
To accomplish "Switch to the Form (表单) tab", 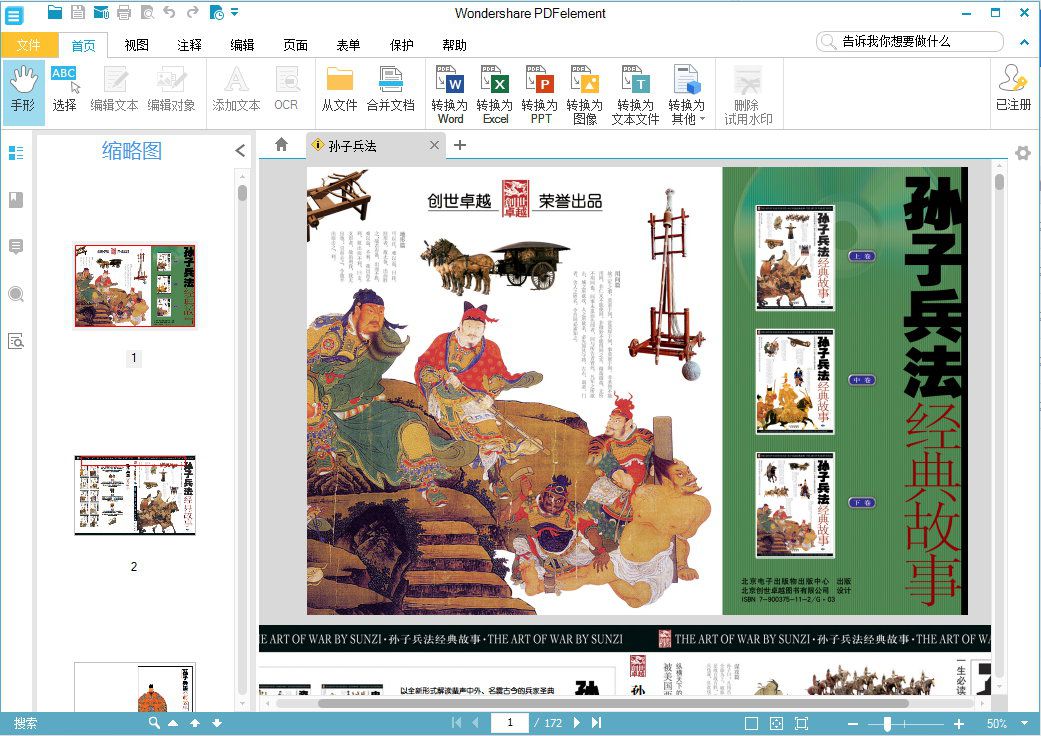I will (349, 45).
